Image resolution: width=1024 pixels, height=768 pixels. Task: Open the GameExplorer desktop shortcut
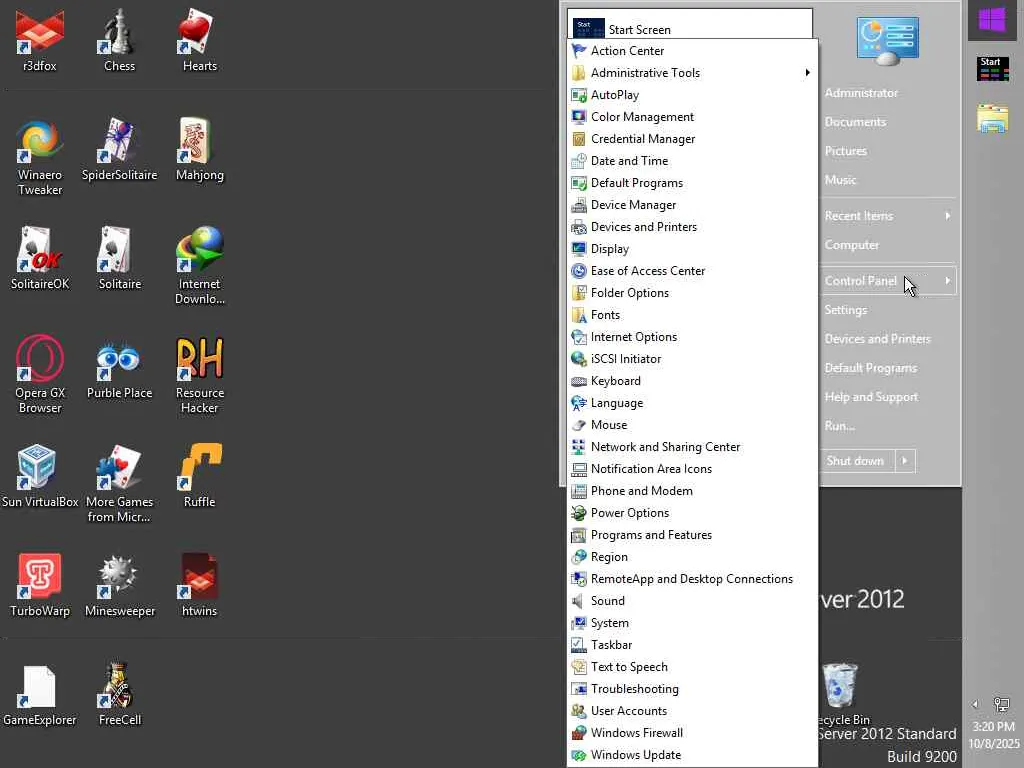pos(40,695)
